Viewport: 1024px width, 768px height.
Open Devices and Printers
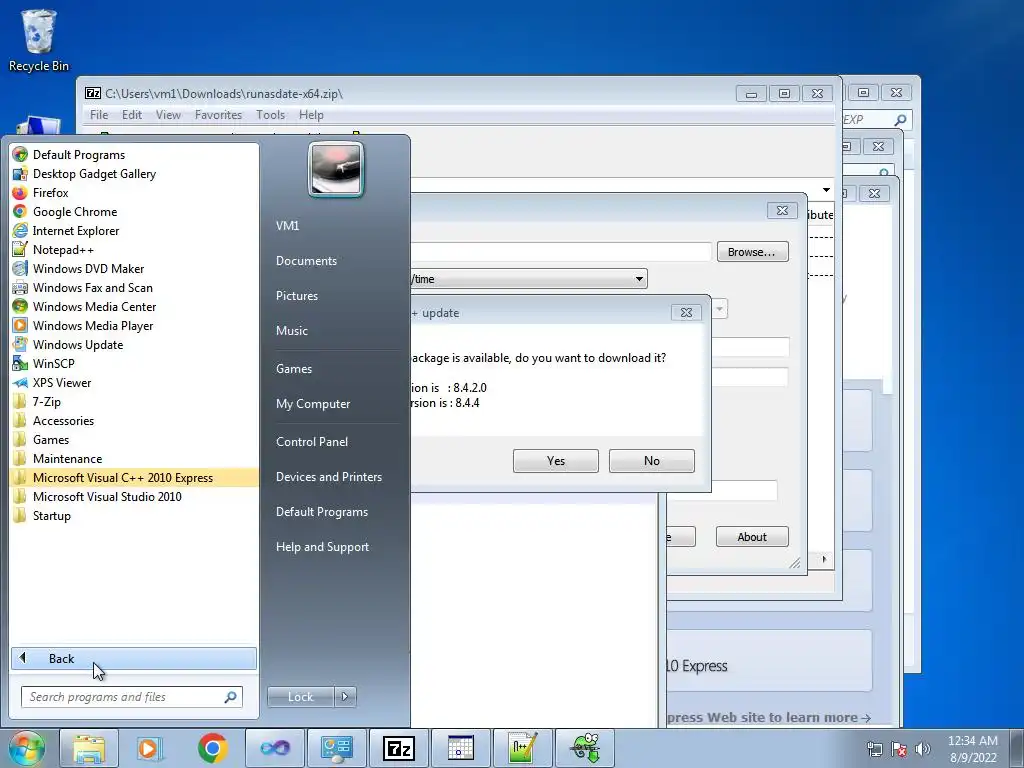328,477
